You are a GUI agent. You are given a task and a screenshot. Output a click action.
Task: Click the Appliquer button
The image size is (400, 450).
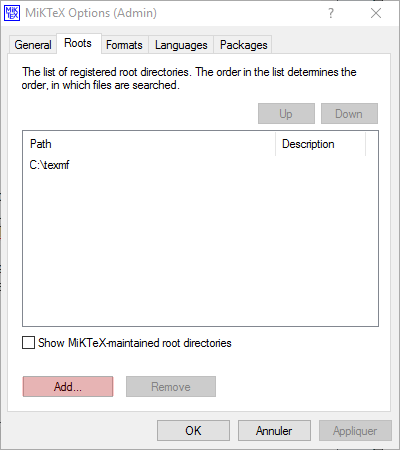coord(355,431)
